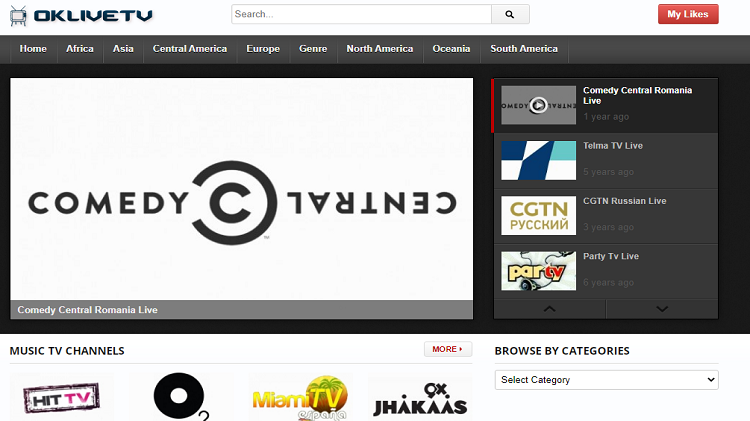Click the Comedy Central Romania Live caption

coord(88,310)
